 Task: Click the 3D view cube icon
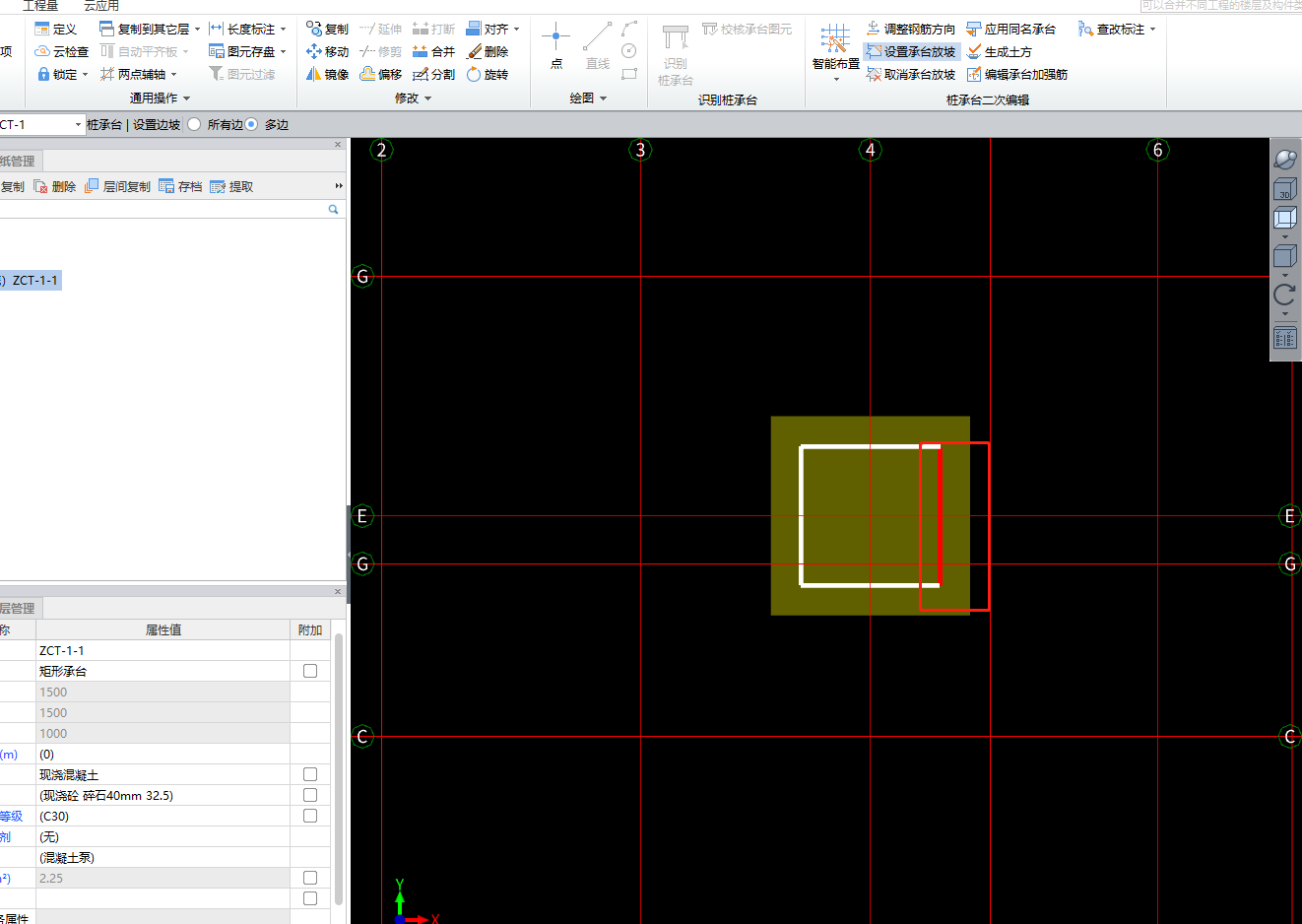coord(1284,188)
